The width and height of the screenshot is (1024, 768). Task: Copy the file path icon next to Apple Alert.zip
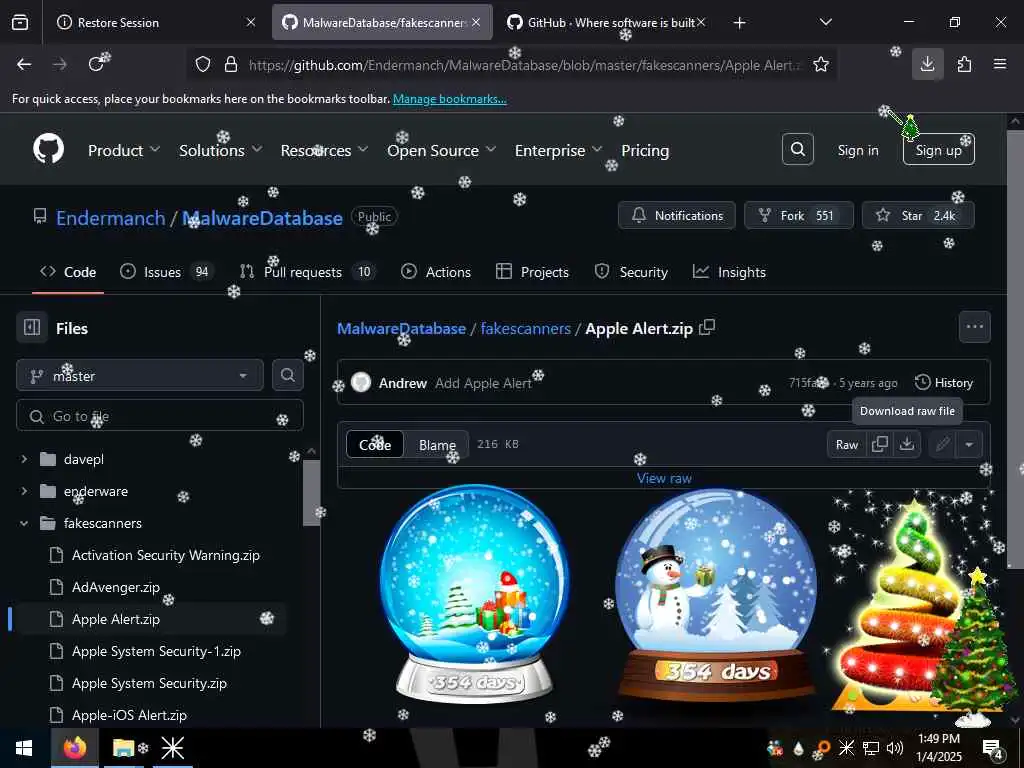tap(707, 327)
